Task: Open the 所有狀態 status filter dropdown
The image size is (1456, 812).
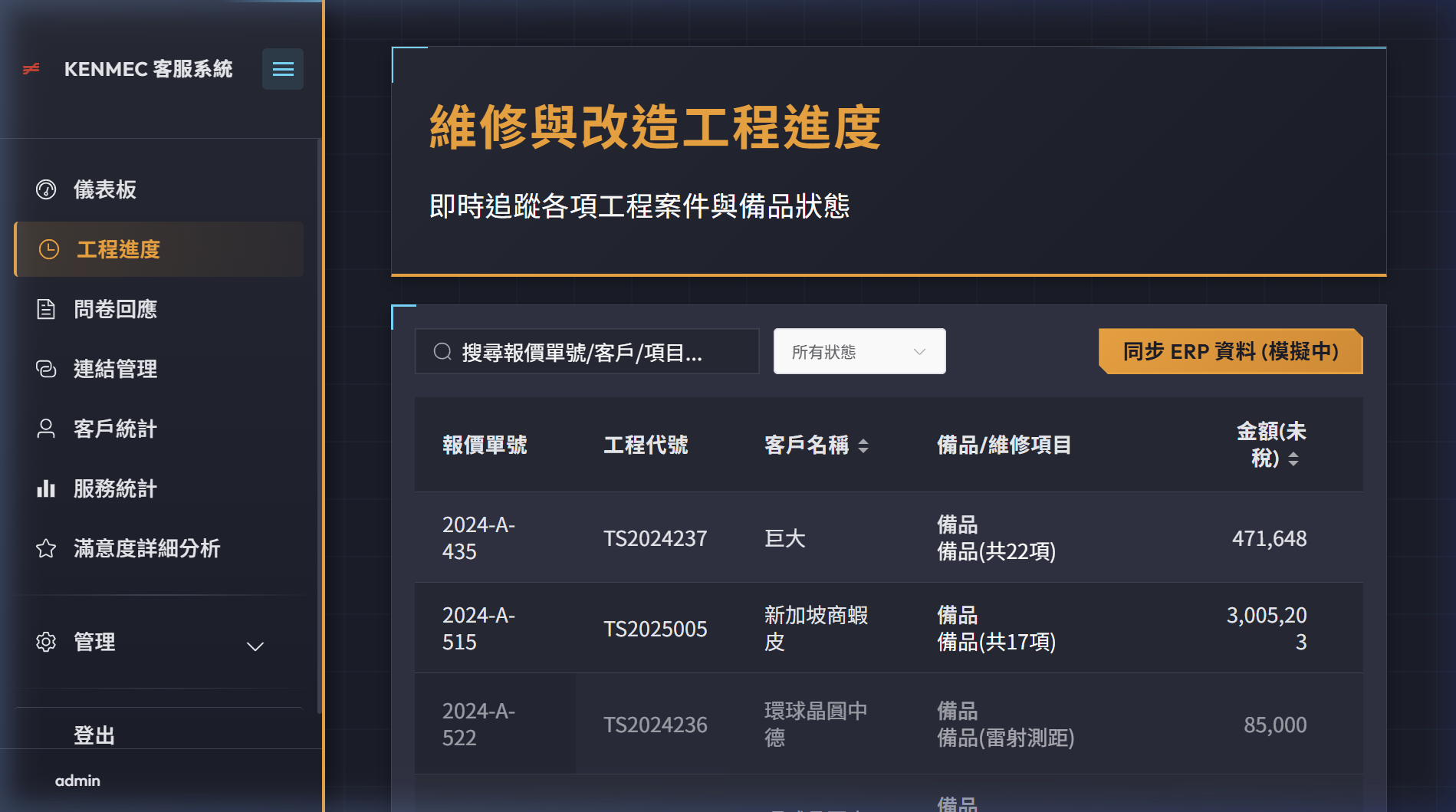Action: tap(859, 352)
